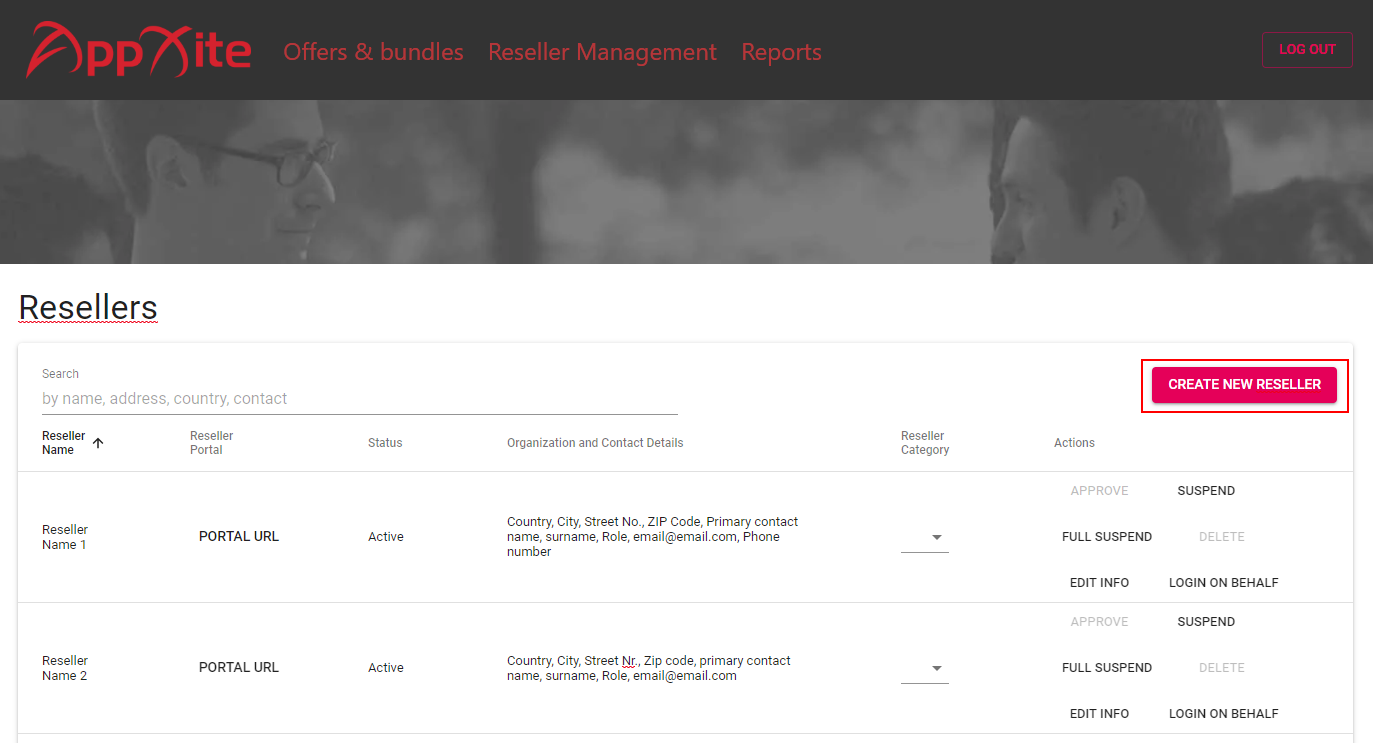Screen dimensions: 1373x743
Task: Click Active status of Reseller Name 2
Action: [x=386, y=668]
